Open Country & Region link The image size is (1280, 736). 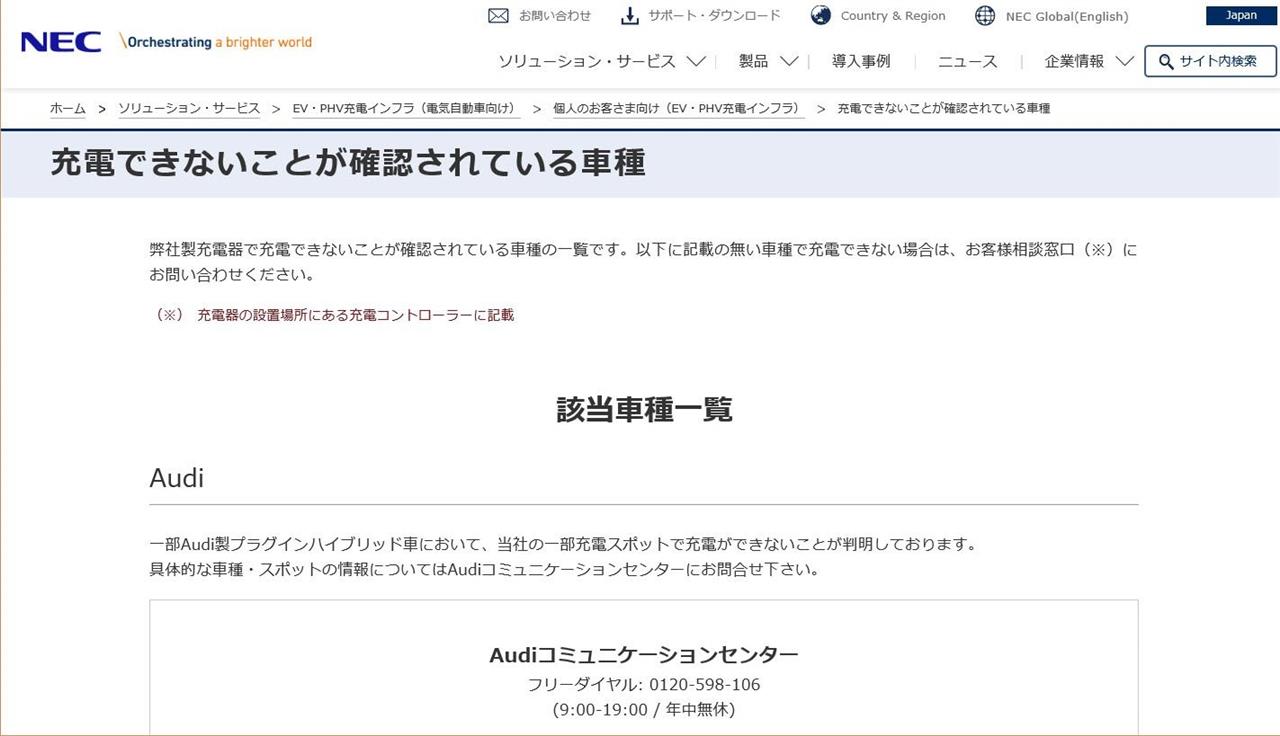[x=893, y=16]
